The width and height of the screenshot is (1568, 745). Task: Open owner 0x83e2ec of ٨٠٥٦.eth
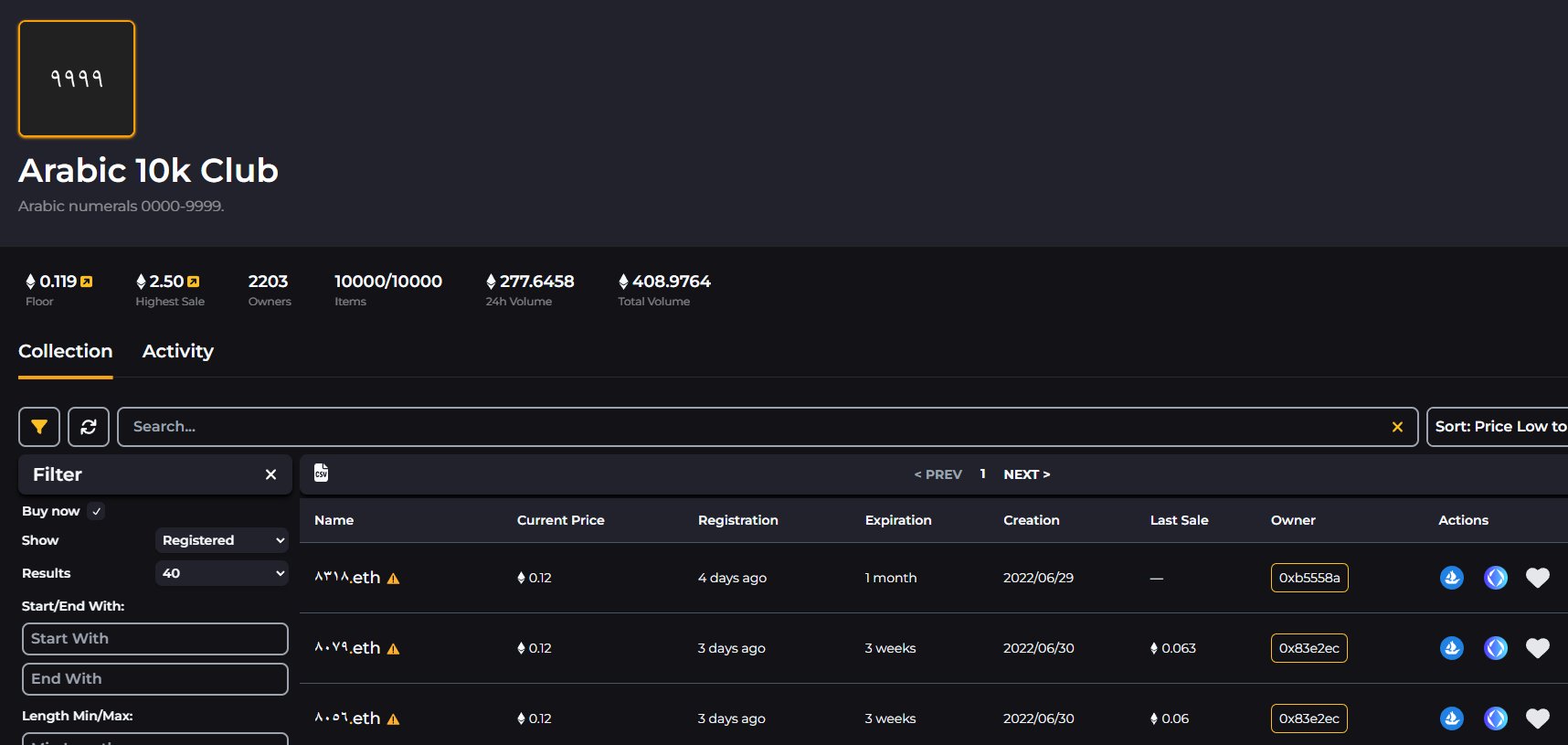tap(1309, 718)
